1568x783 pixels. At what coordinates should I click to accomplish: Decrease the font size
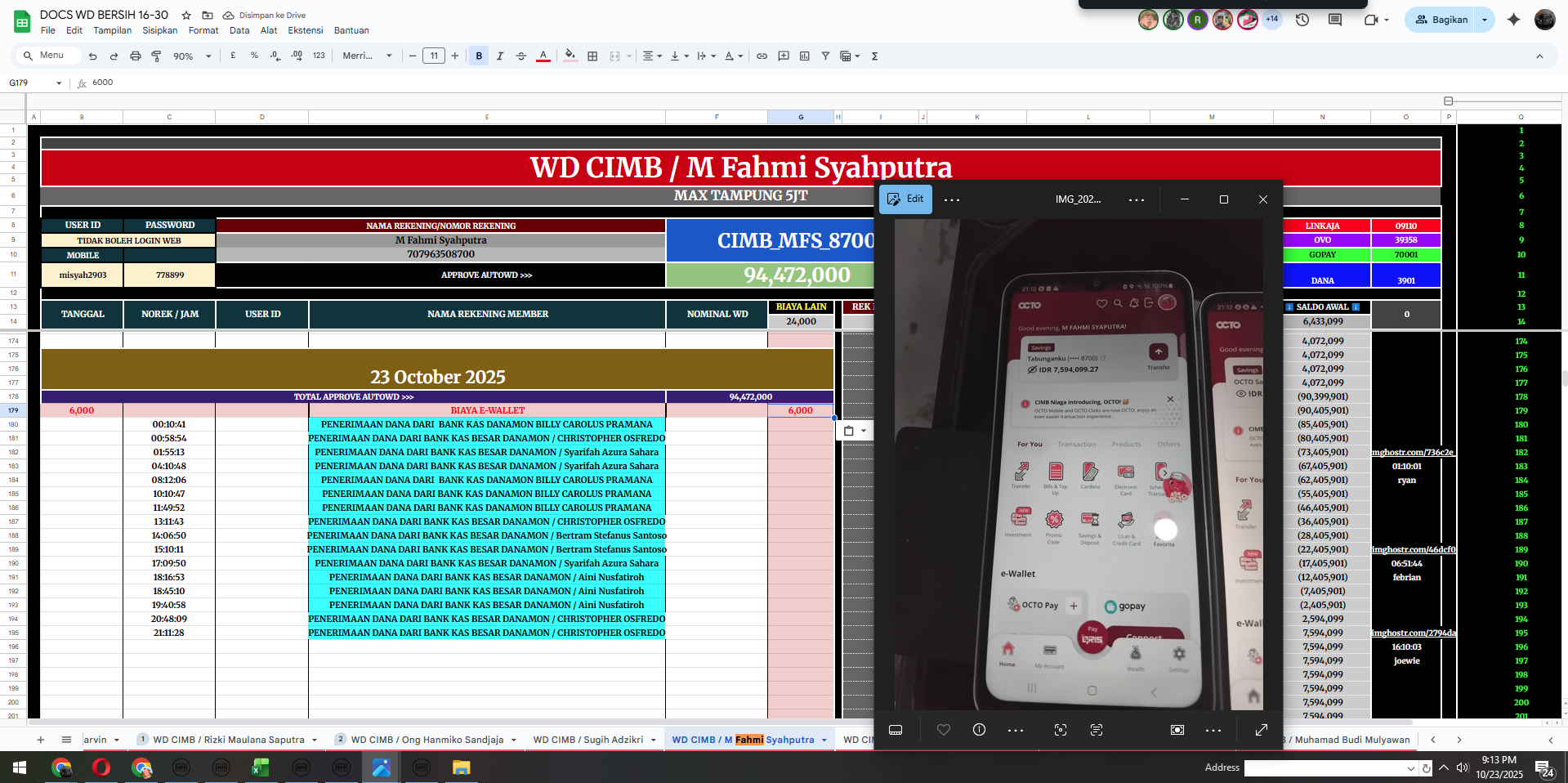coord(413,56)
